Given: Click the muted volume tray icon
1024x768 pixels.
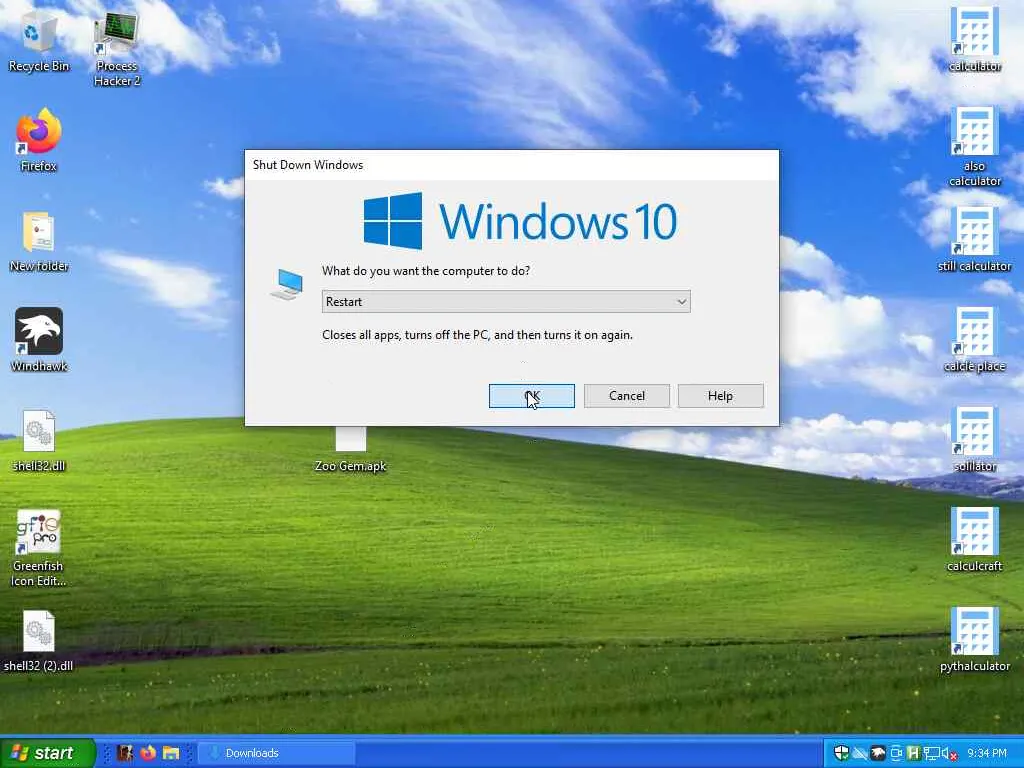Looking at the screenshot, I should (949, 754).
